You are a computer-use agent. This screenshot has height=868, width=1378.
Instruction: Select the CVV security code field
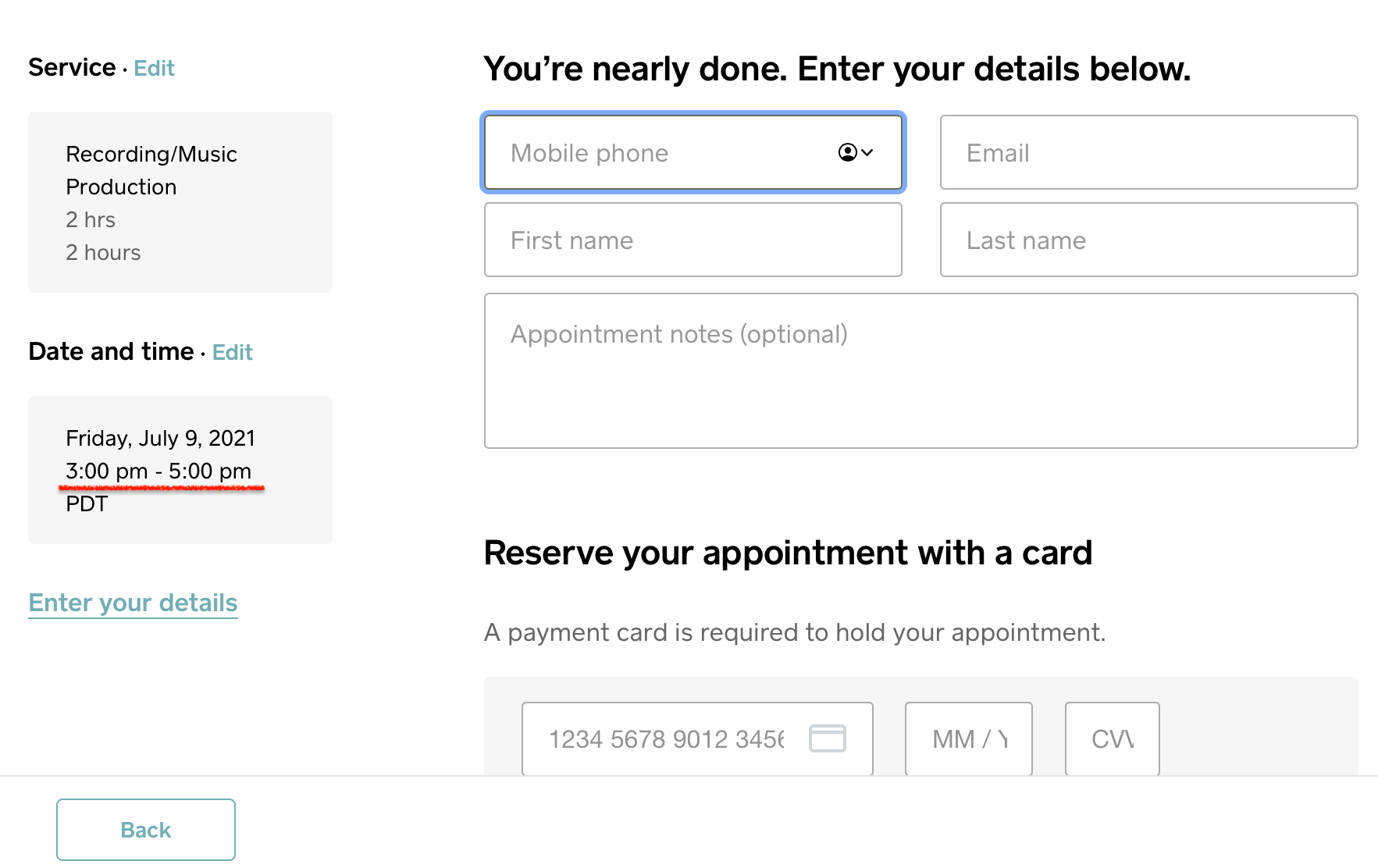point(1112,739)
